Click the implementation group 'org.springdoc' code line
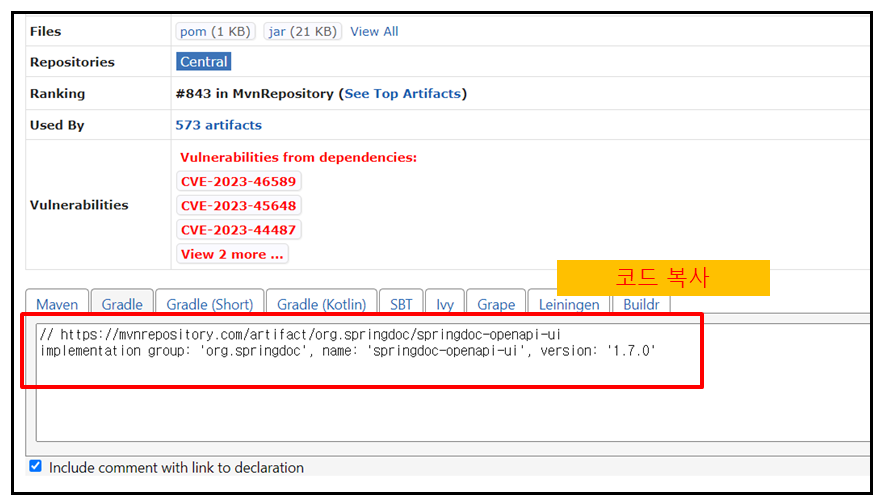Screen dimensions: 892x502 pyautogui.click(x=348, y=351)
